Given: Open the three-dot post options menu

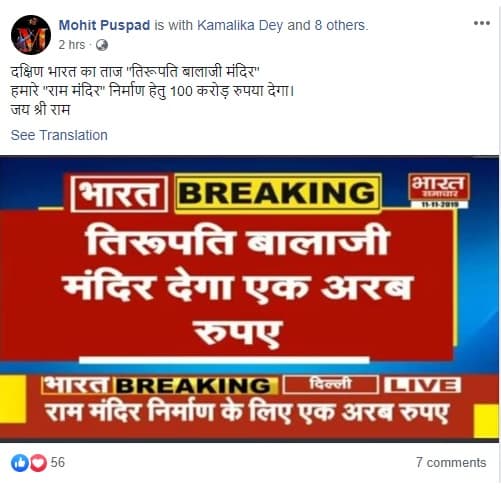Looking at the screenshot, I should pyautogui.click(x=482, y=23).
